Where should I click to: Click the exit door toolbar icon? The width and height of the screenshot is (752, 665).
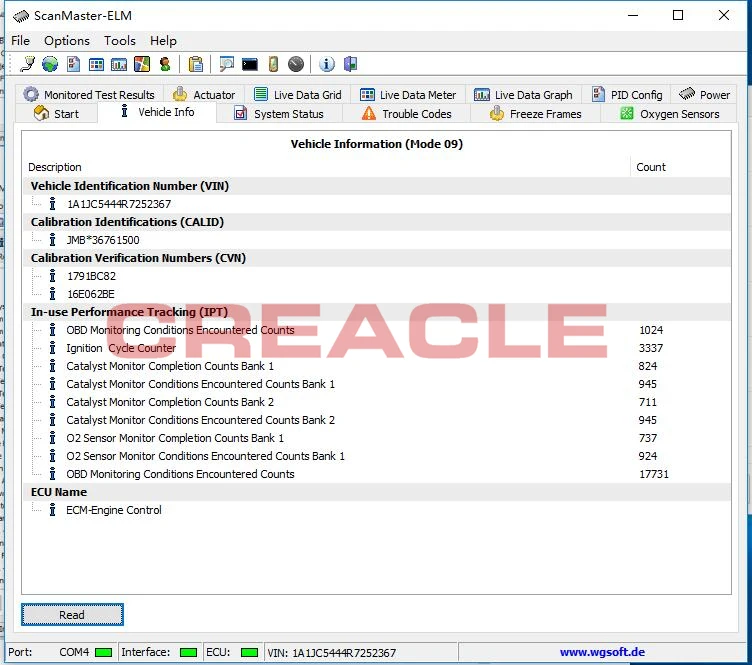[x=350, y=64]
